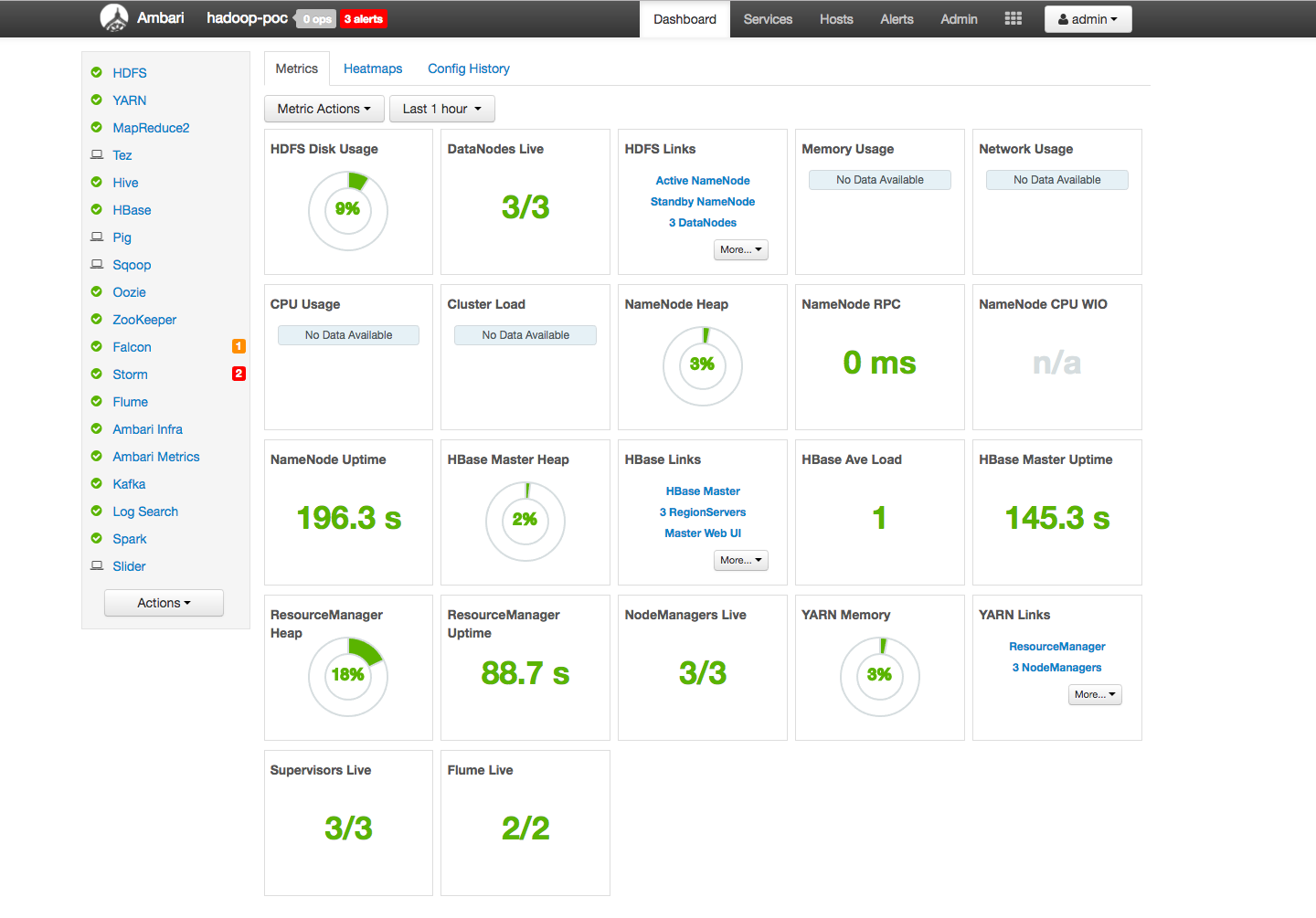This screenshot has height=918, width=1316.
Task: Click the 0 ops indicator near cluster name
Action: pyautogui.click(x=316, y=18)
